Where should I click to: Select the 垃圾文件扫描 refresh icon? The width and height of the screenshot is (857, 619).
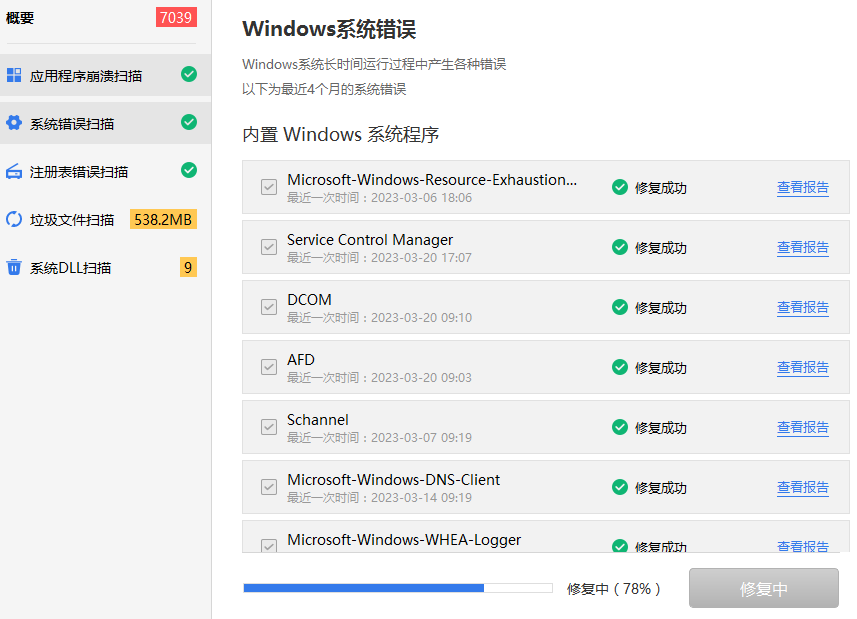[14, 217]
